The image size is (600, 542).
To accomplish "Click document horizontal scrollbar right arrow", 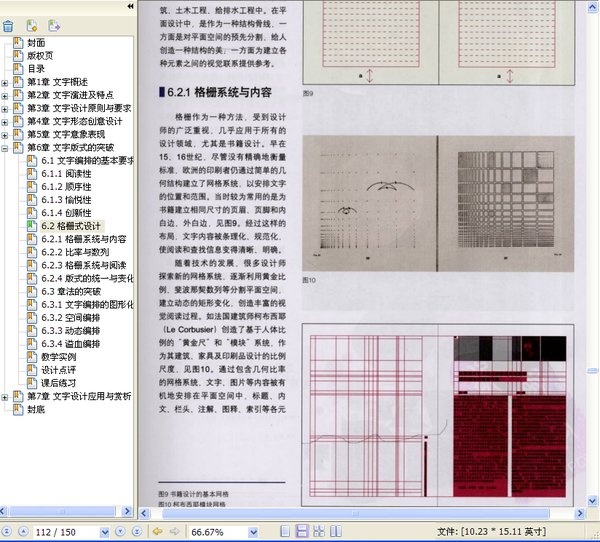I will pos(580,513).
